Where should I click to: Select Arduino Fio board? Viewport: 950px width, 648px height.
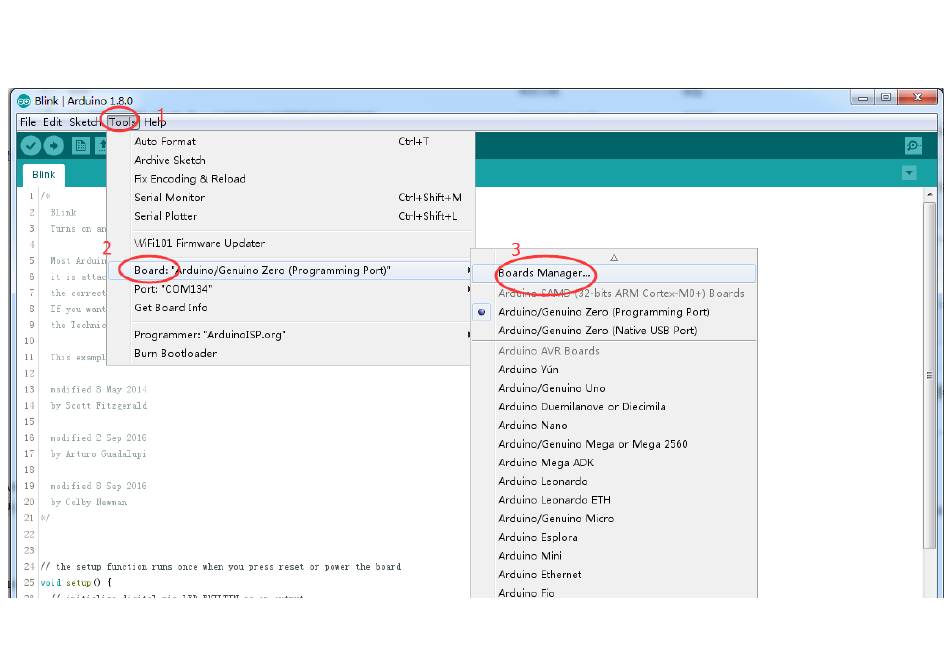tap(614, 592)
